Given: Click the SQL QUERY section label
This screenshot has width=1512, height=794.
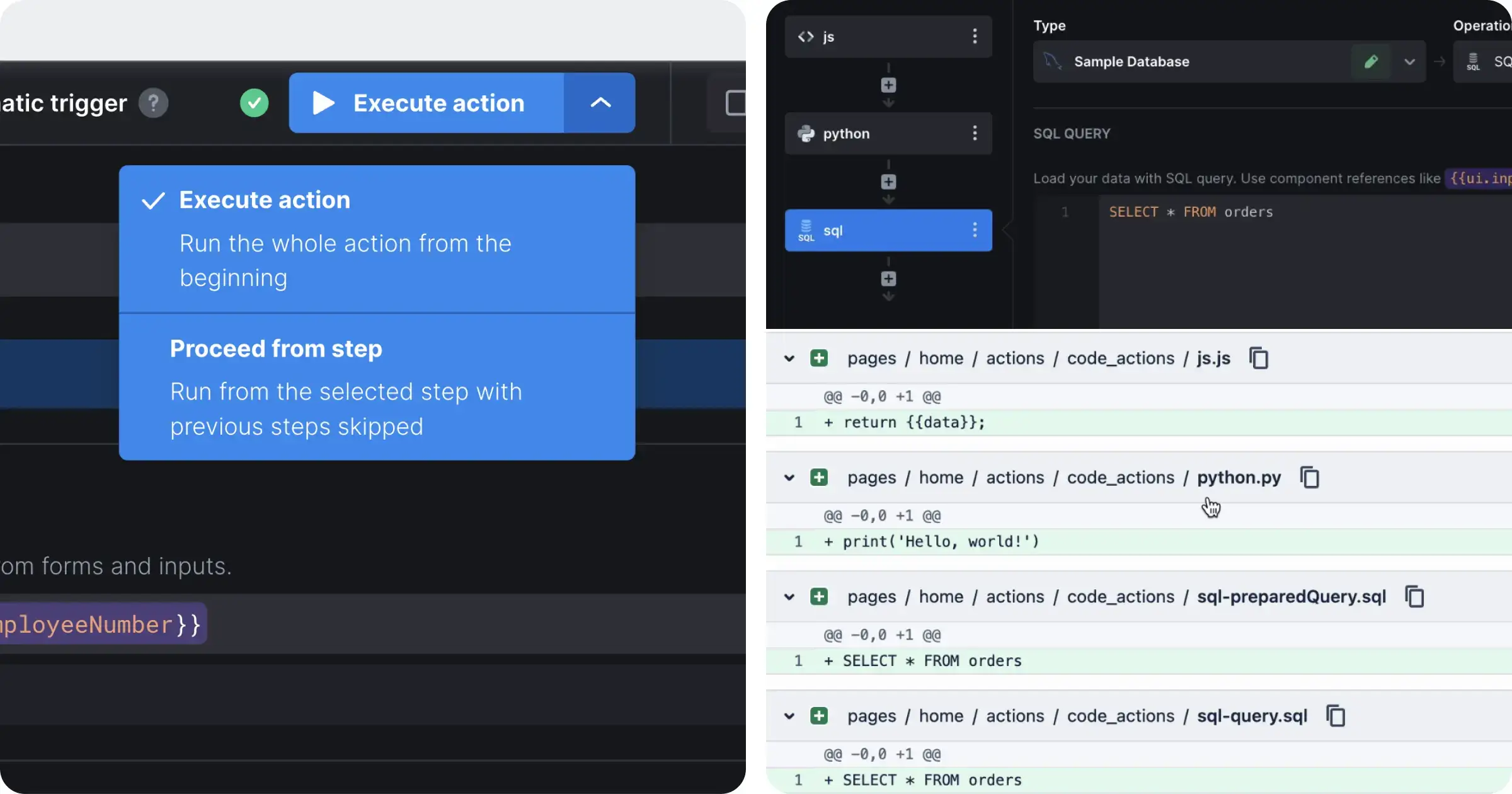Looking at the screenshot, I should [x=1072, y=134].
